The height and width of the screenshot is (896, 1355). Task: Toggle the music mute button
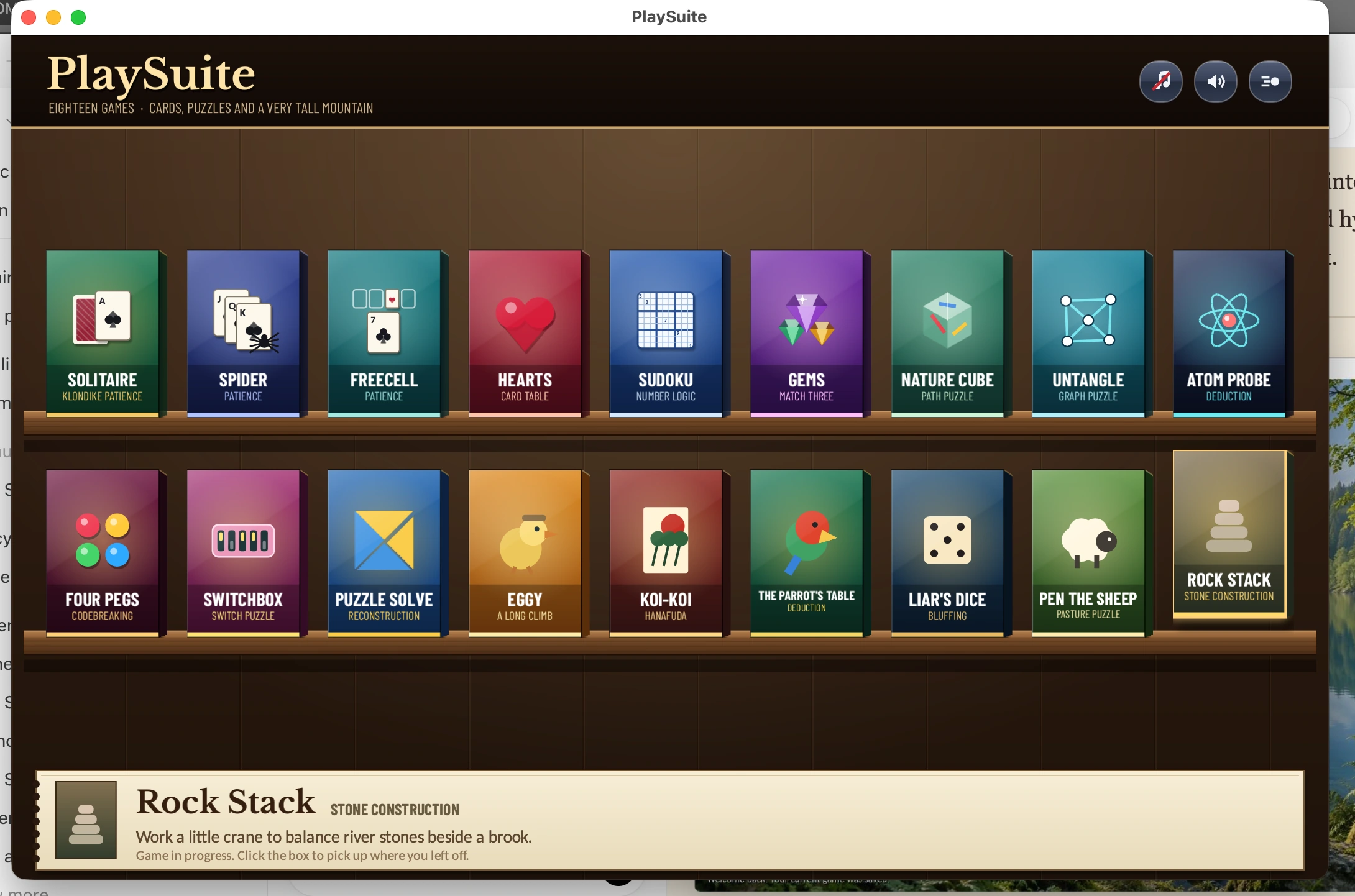pos(1161,81)
